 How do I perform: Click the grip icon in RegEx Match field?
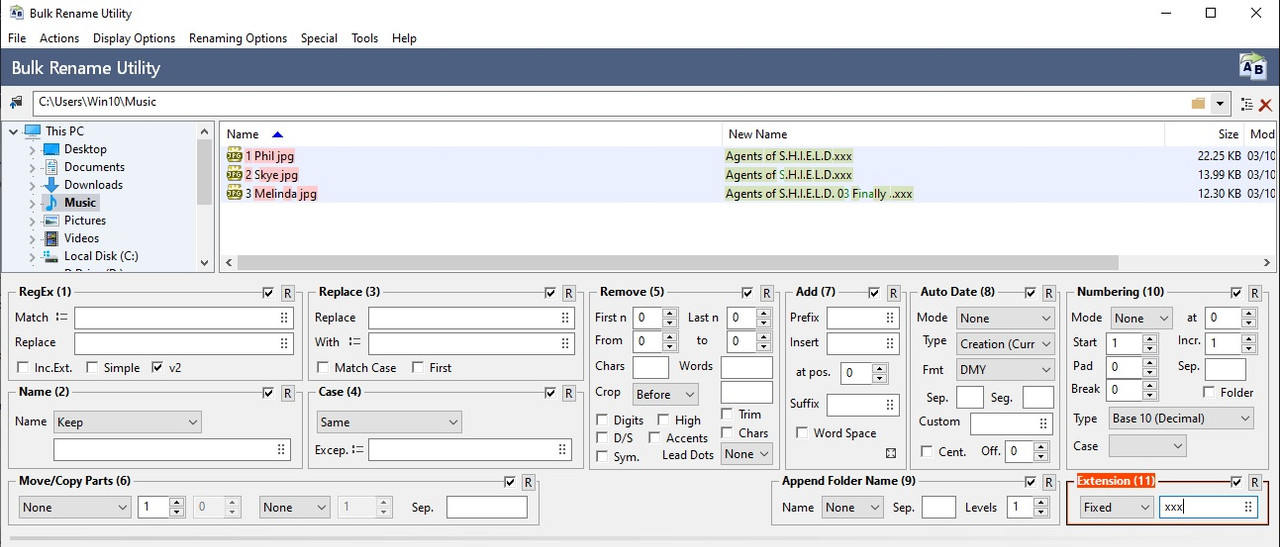(284, 317)
